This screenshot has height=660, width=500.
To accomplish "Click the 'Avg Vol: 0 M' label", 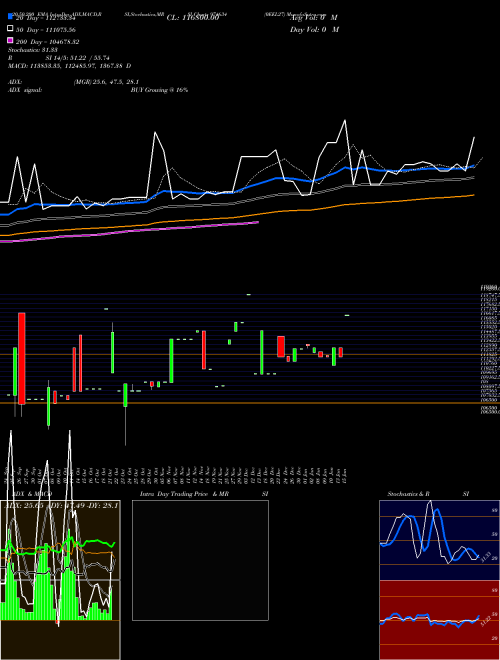I will tap(314, 18).
